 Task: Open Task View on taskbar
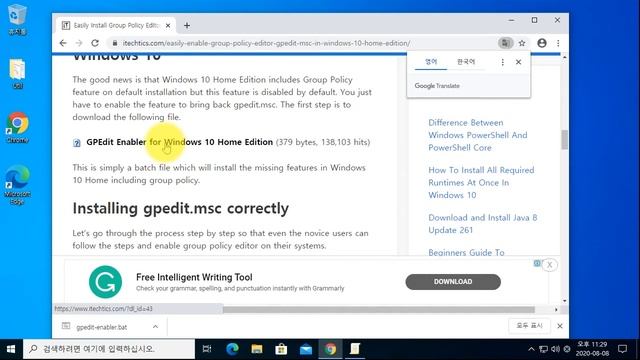[x=207, y=349]
